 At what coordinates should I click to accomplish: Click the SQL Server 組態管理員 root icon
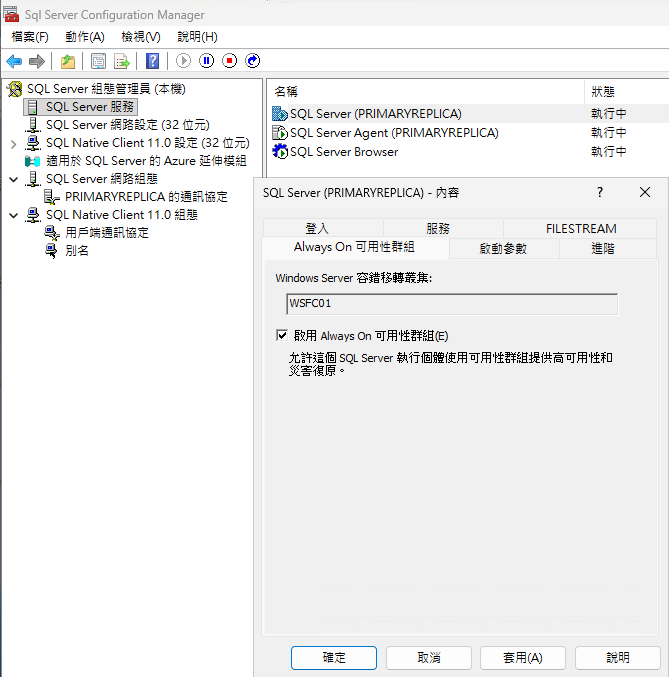(15, 89)
